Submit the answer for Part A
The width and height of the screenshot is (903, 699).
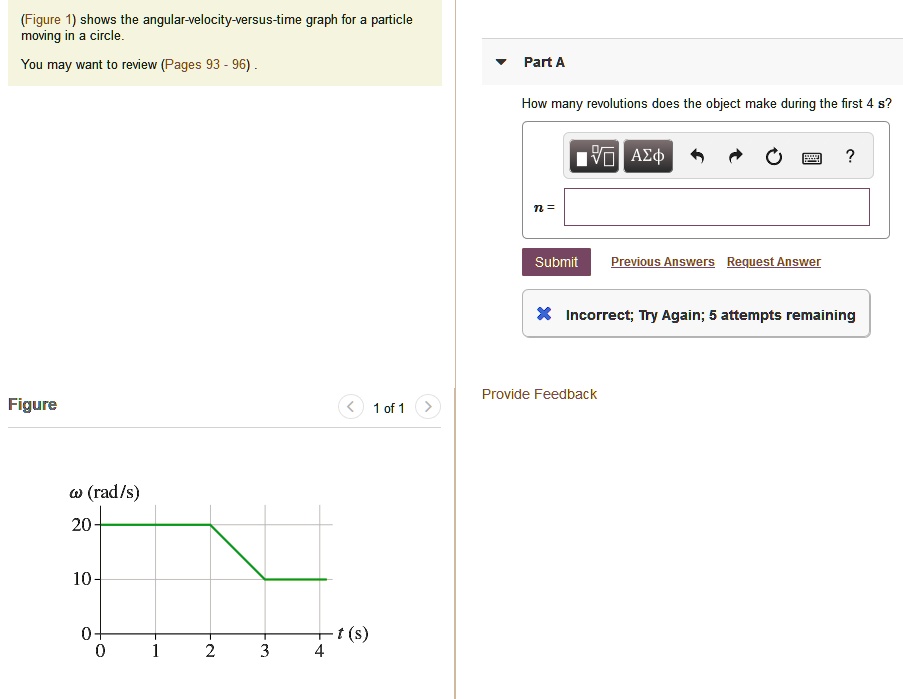point(556,261)
